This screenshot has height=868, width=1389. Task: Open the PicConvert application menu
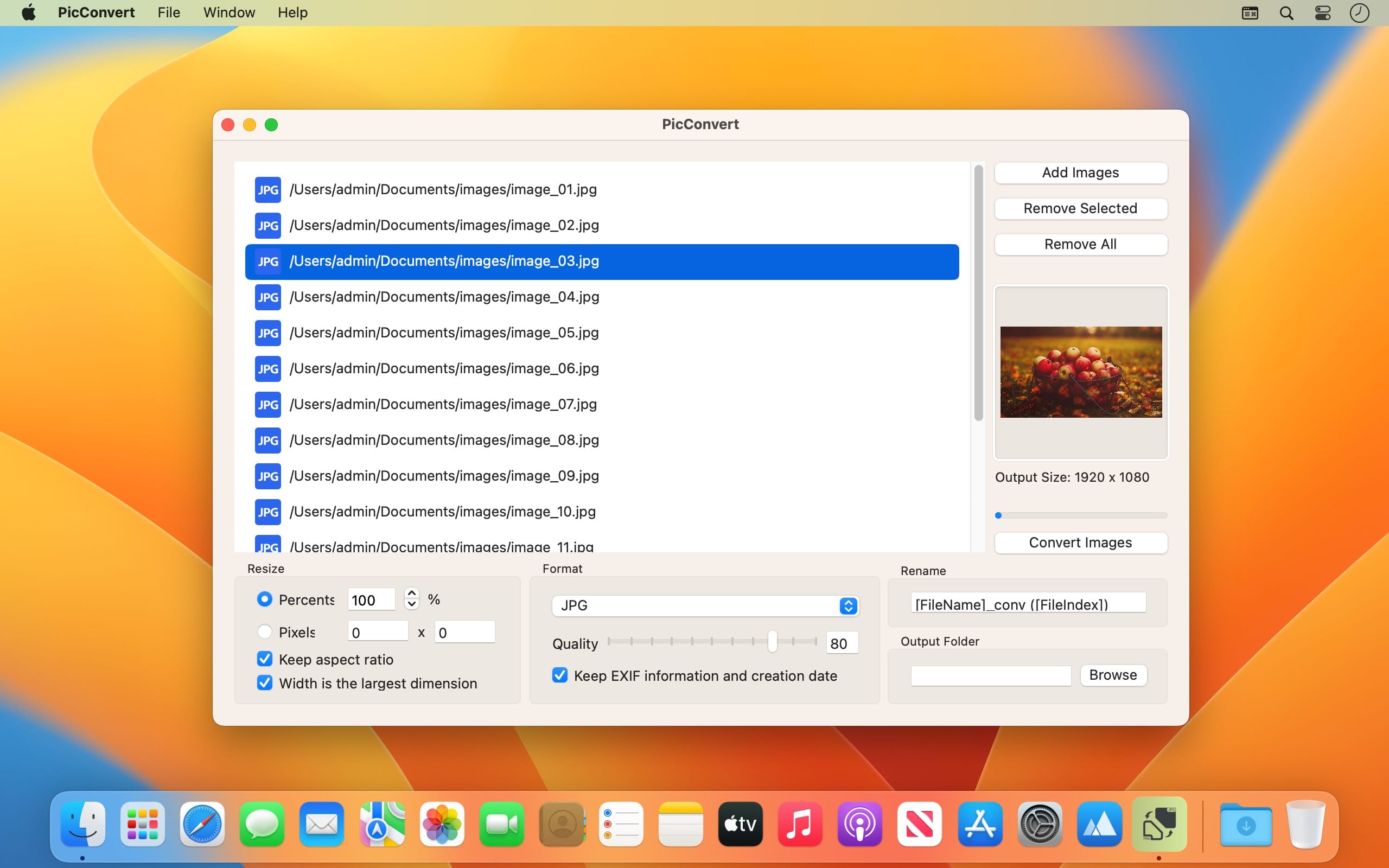pyautogui.click(x=96, y=12)
